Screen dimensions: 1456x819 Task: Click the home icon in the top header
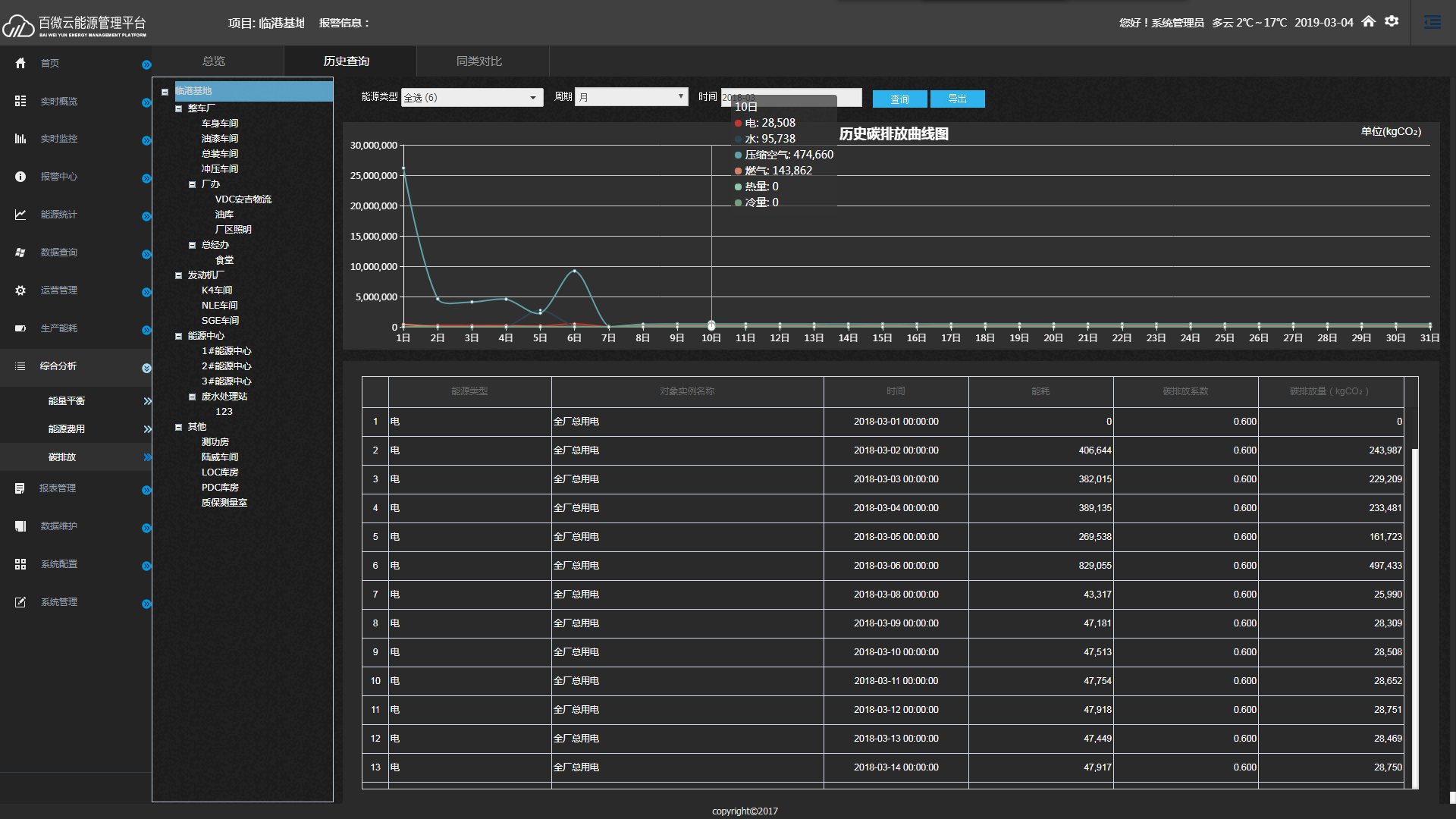(1368, 21)
